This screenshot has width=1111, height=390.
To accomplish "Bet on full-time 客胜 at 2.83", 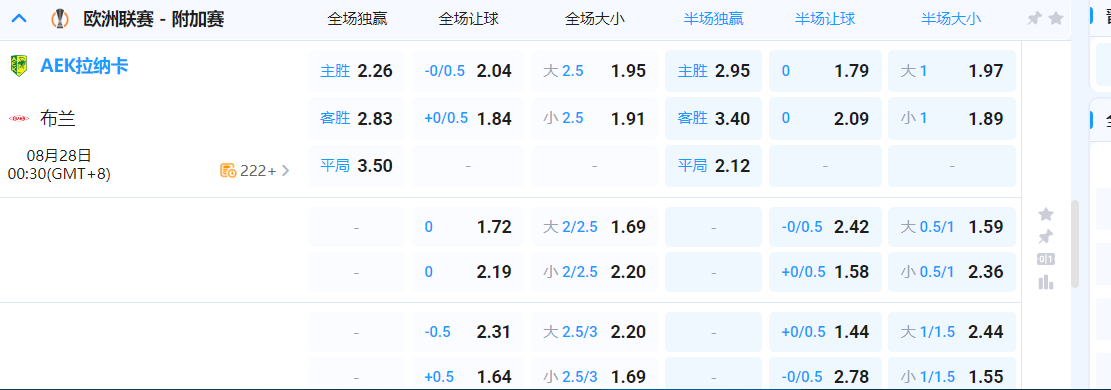I will 356,118.
